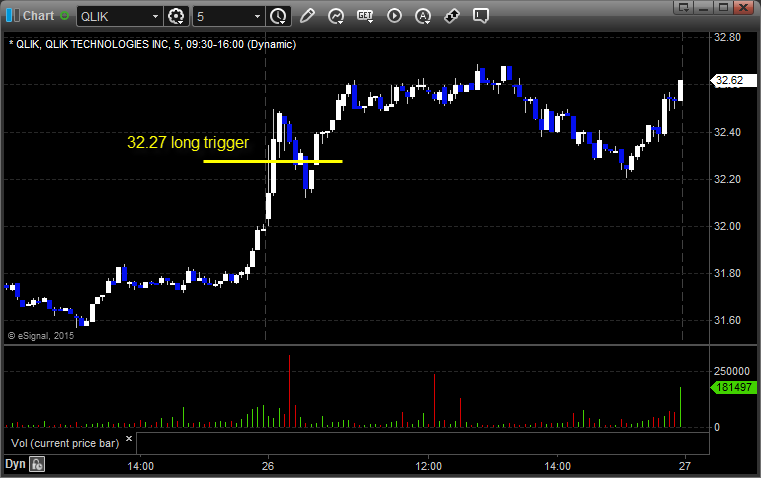Open the alerts "A" circle menu
The image size is (761, 478).
coord(423,16)
